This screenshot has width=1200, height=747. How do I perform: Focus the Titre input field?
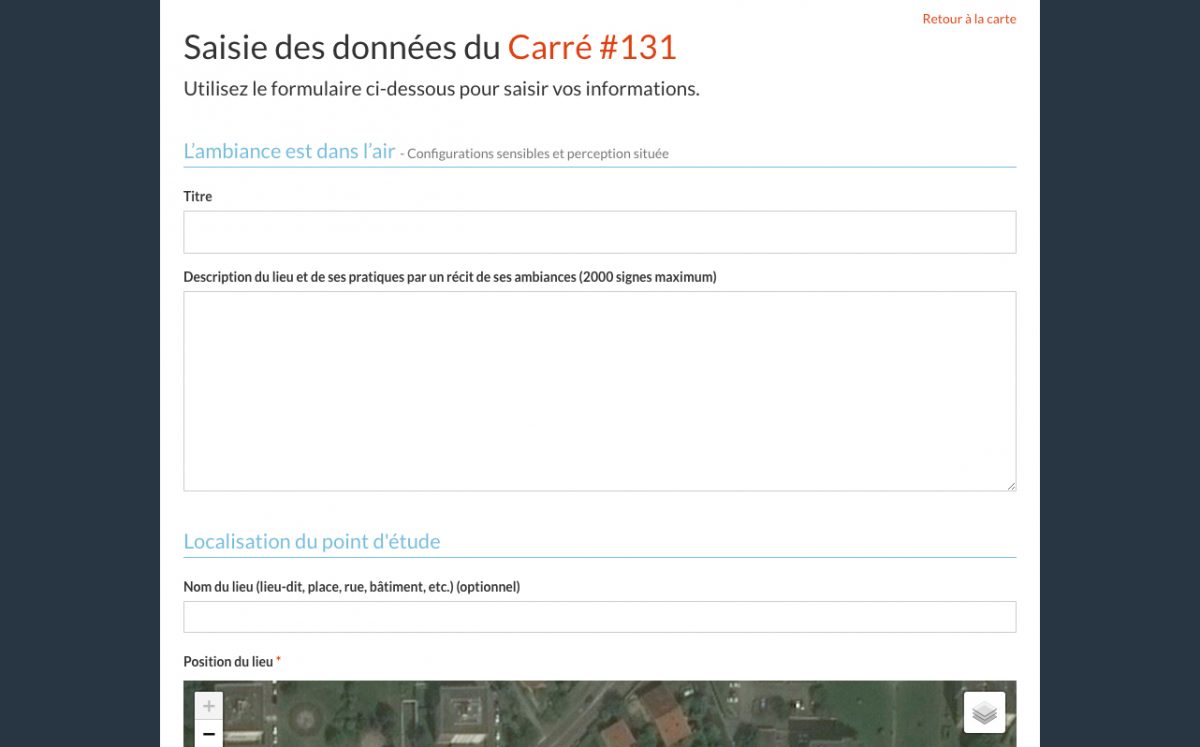[x=599, y=232]
